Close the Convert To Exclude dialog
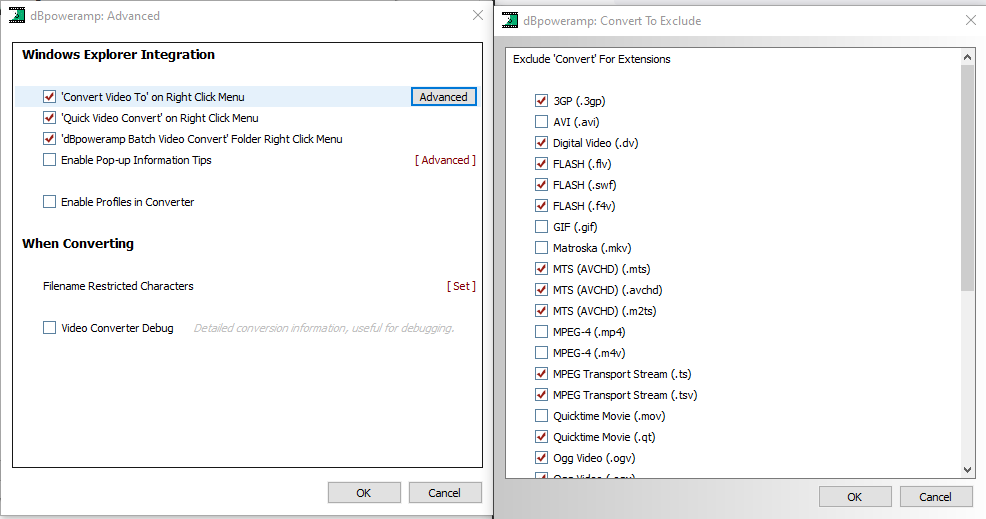The image size is (986, 519). click(x=970, y=20)
